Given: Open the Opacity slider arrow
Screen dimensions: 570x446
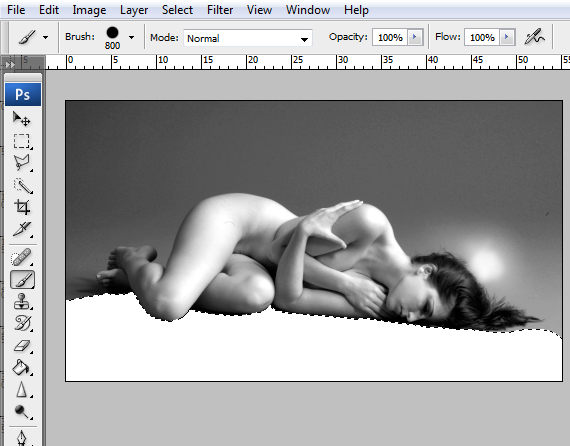Looking at the screenshot, I should pos(415,37).
